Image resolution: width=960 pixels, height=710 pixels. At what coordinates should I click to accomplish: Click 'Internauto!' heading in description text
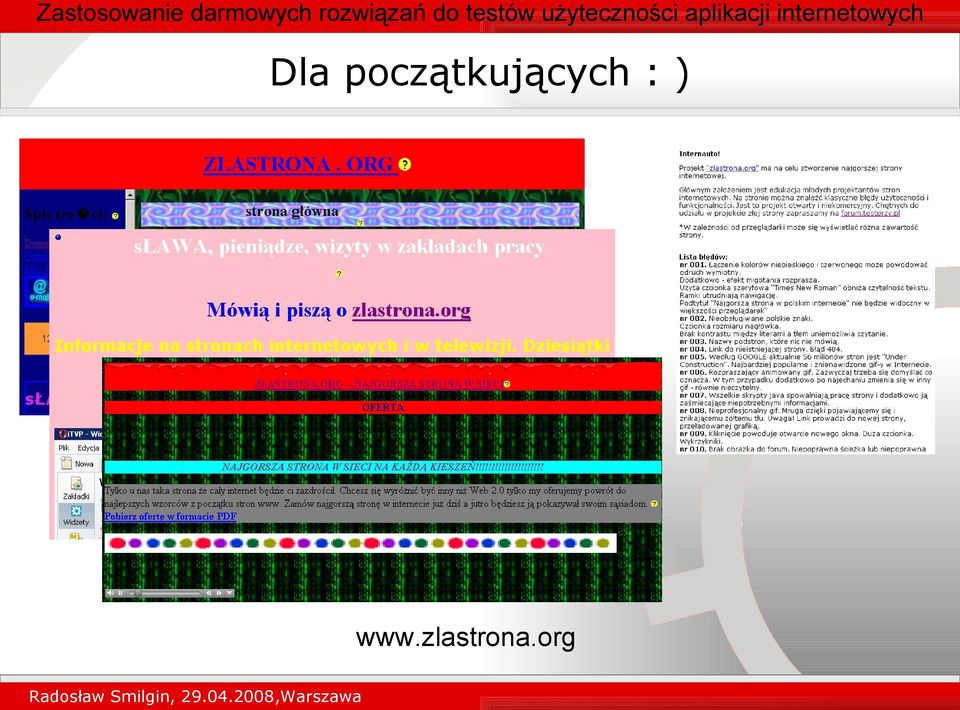tap(699, 154)
